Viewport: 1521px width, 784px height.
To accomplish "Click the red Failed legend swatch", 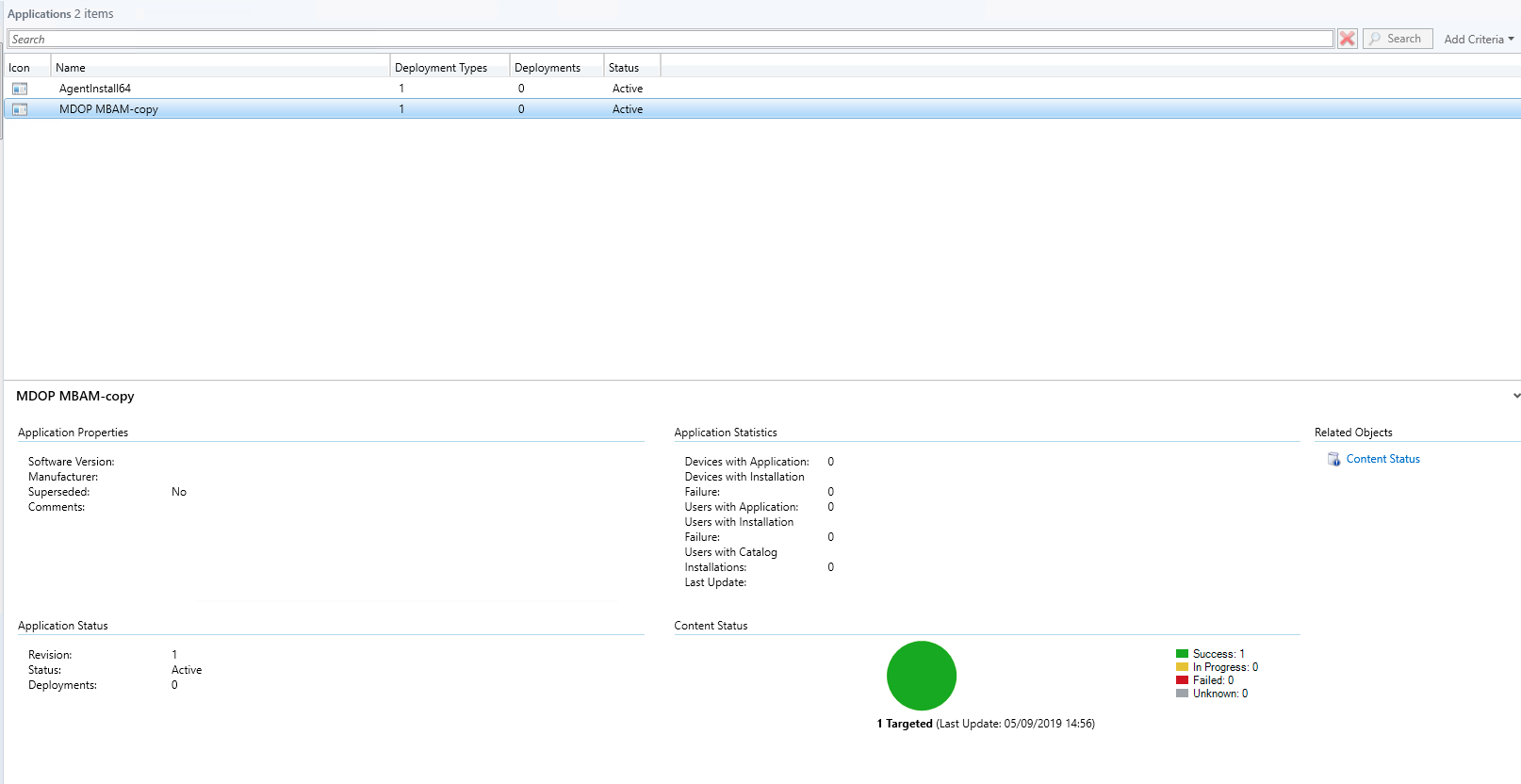I will coord(1182,680).
